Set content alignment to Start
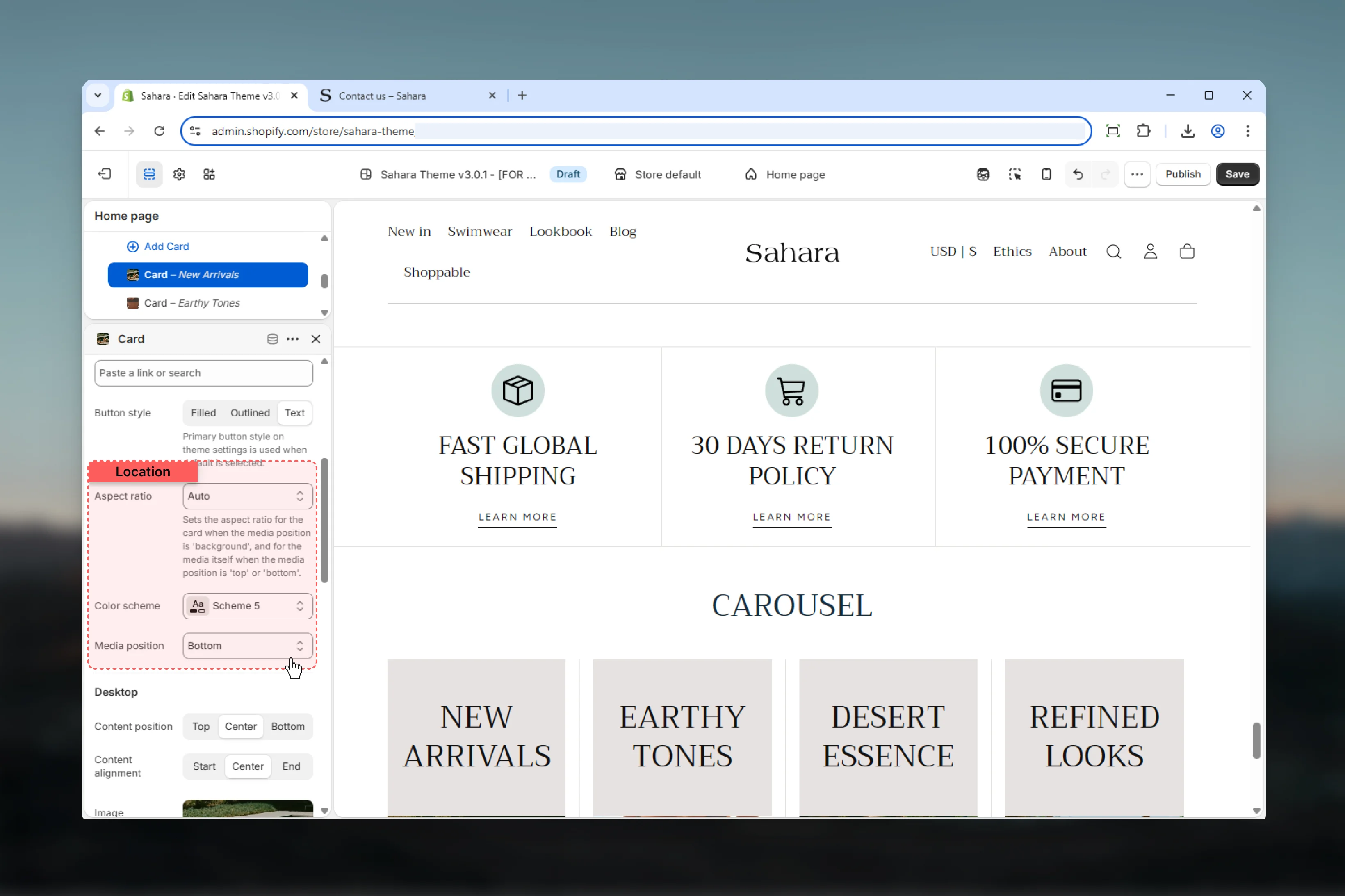Viewport: 1345px width, 896px height. (204, 766)
